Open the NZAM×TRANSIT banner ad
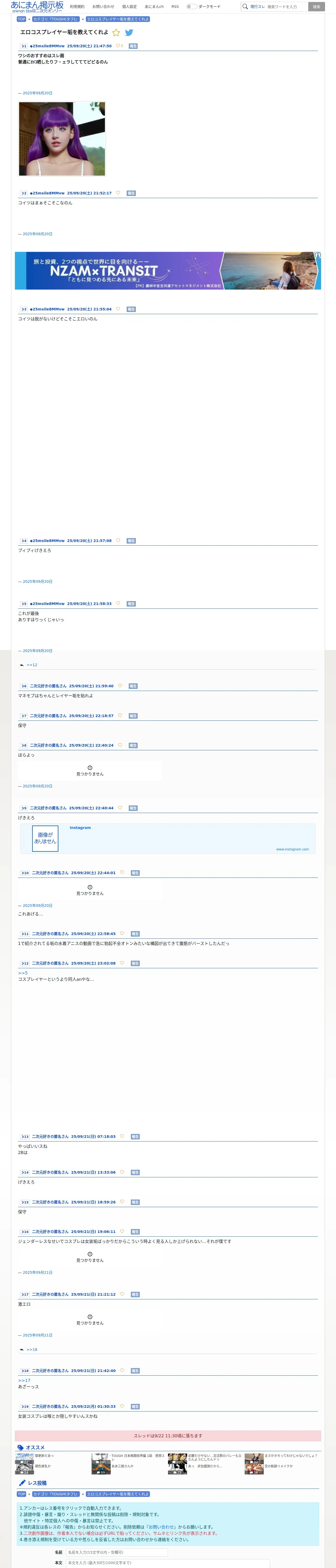This screenshot has width=336, height=1568. (x=168, y=271)
